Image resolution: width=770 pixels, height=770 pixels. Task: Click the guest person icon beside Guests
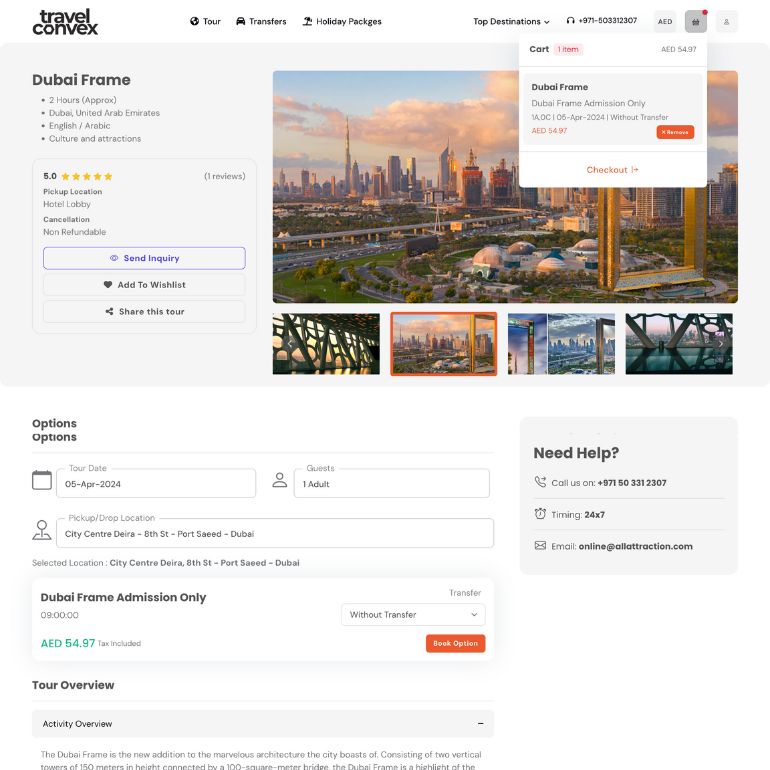279,480
